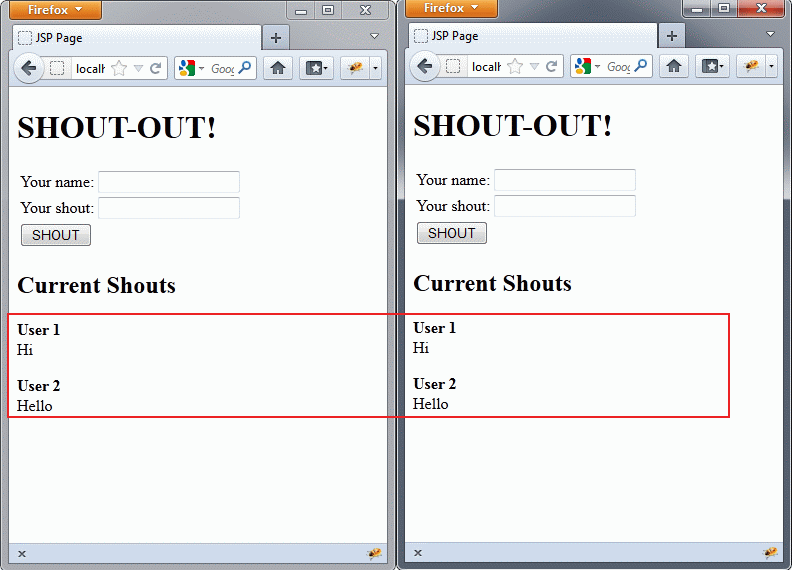Viewport: 792px width, 570px height.
Task: Expand Firebug options arrow in right window
Action: pos(771,66)
